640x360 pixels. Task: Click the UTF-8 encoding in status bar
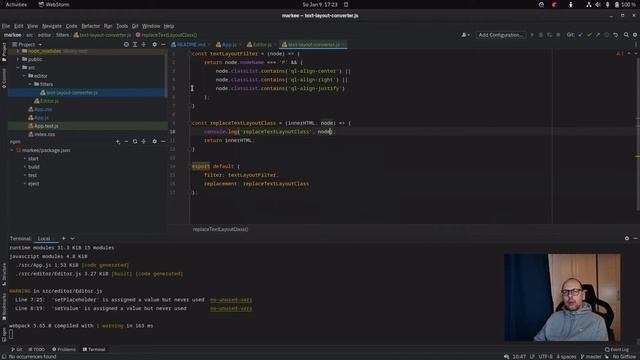coord(545,357)
